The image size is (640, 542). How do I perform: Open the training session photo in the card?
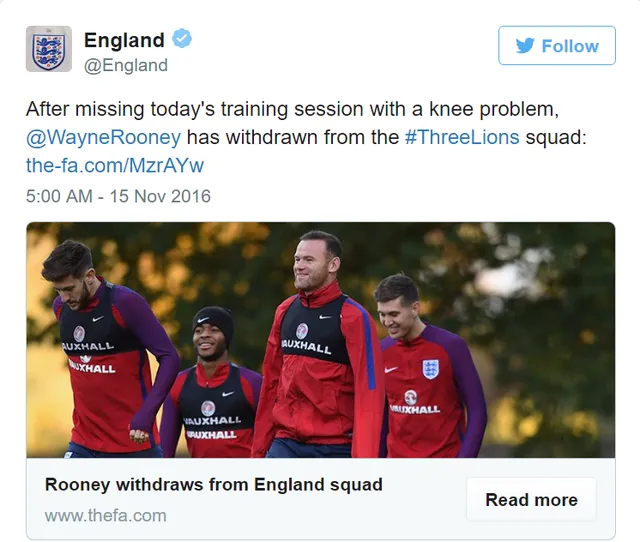(x=320, y=340)
